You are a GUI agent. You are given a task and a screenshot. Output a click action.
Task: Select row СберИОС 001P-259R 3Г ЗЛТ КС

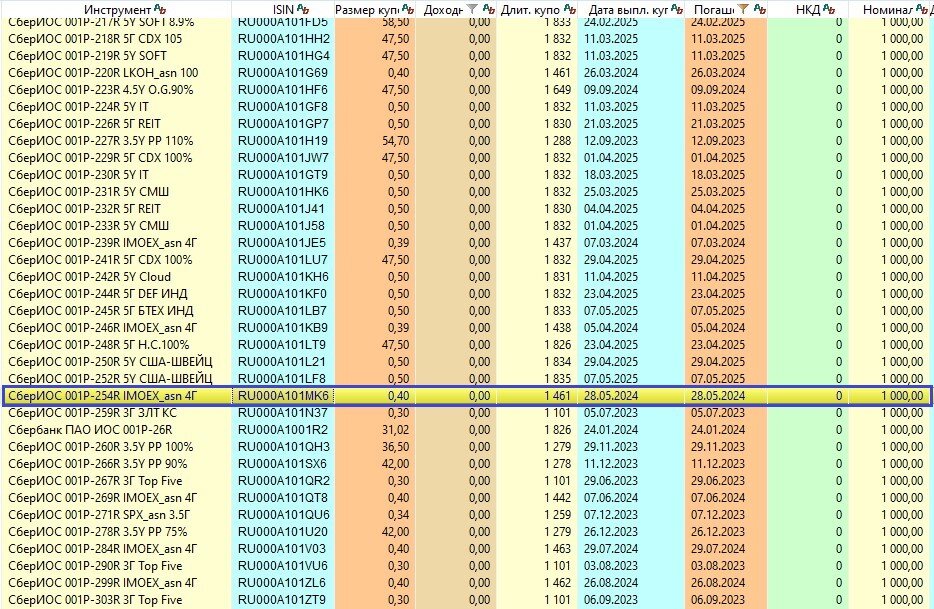(467, 412)
